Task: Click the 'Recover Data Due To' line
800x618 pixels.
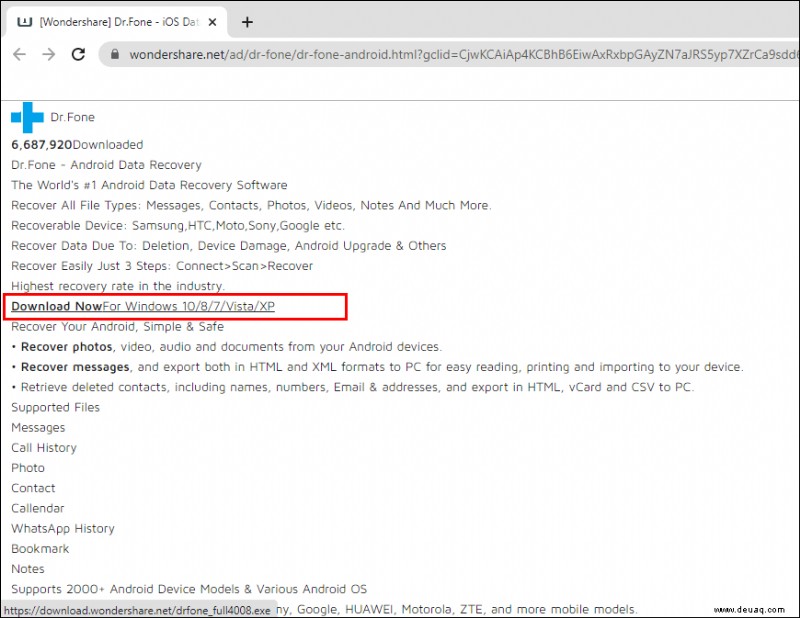Action: pyautogui.click(x=229, y=245)
